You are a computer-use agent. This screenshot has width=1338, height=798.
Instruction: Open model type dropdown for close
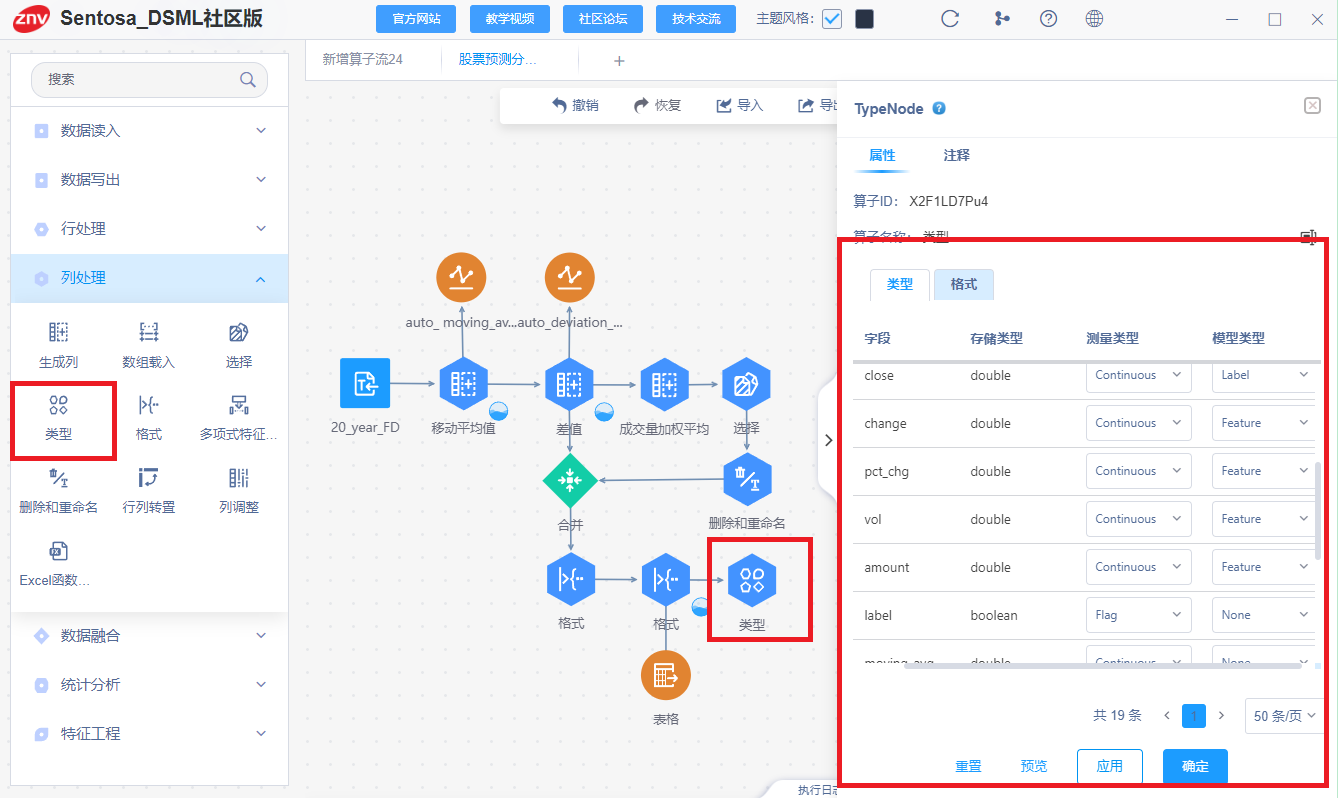(1264, 375)
